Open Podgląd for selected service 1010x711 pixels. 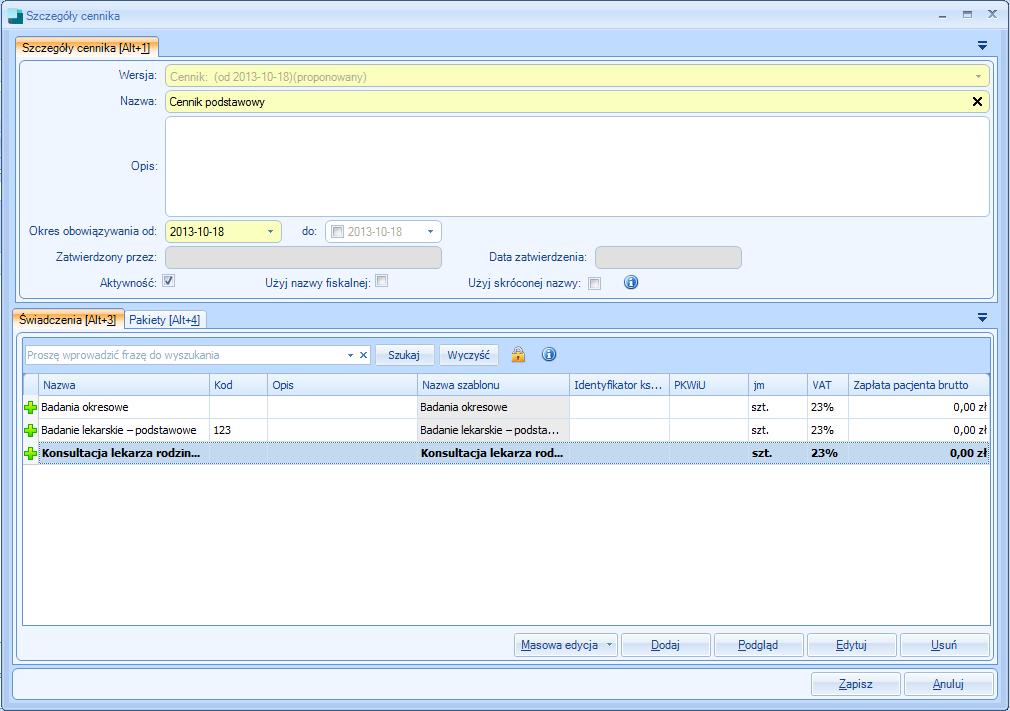tap(758, 645)
